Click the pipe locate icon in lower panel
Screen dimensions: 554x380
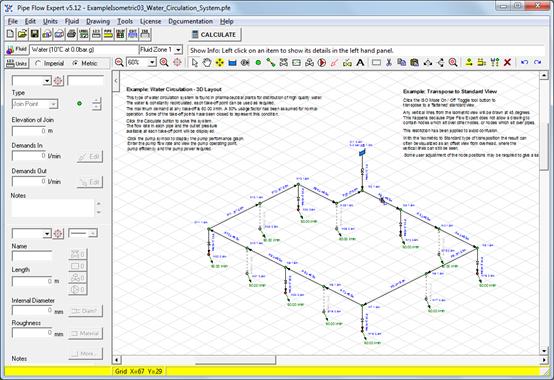pos(58,233)
